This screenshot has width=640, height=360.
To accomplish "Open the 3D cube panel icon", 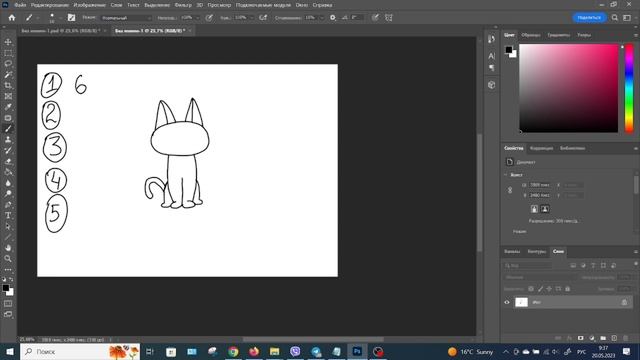I will coord(491,85).
